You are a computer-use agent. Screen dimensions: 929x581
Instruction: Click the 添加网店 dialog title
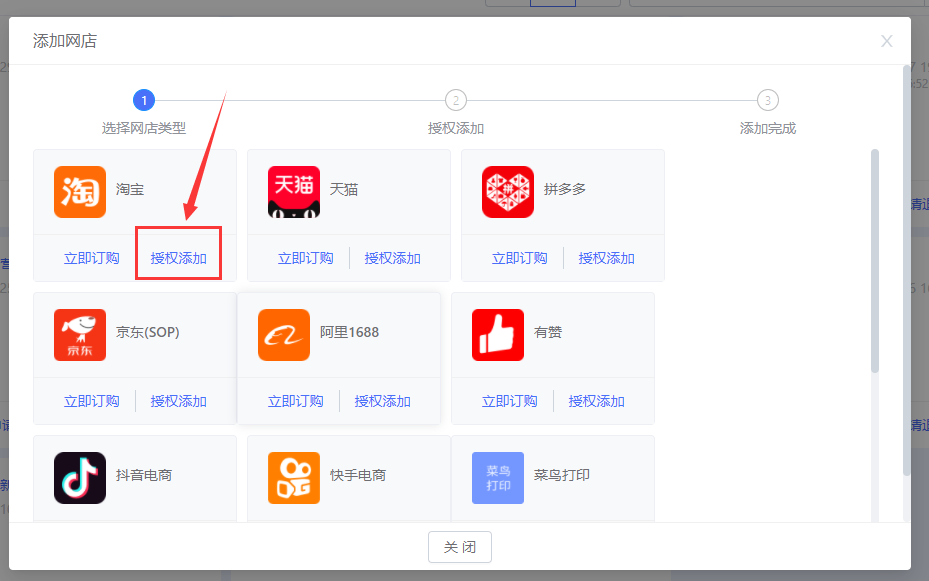tap(65, 41)
